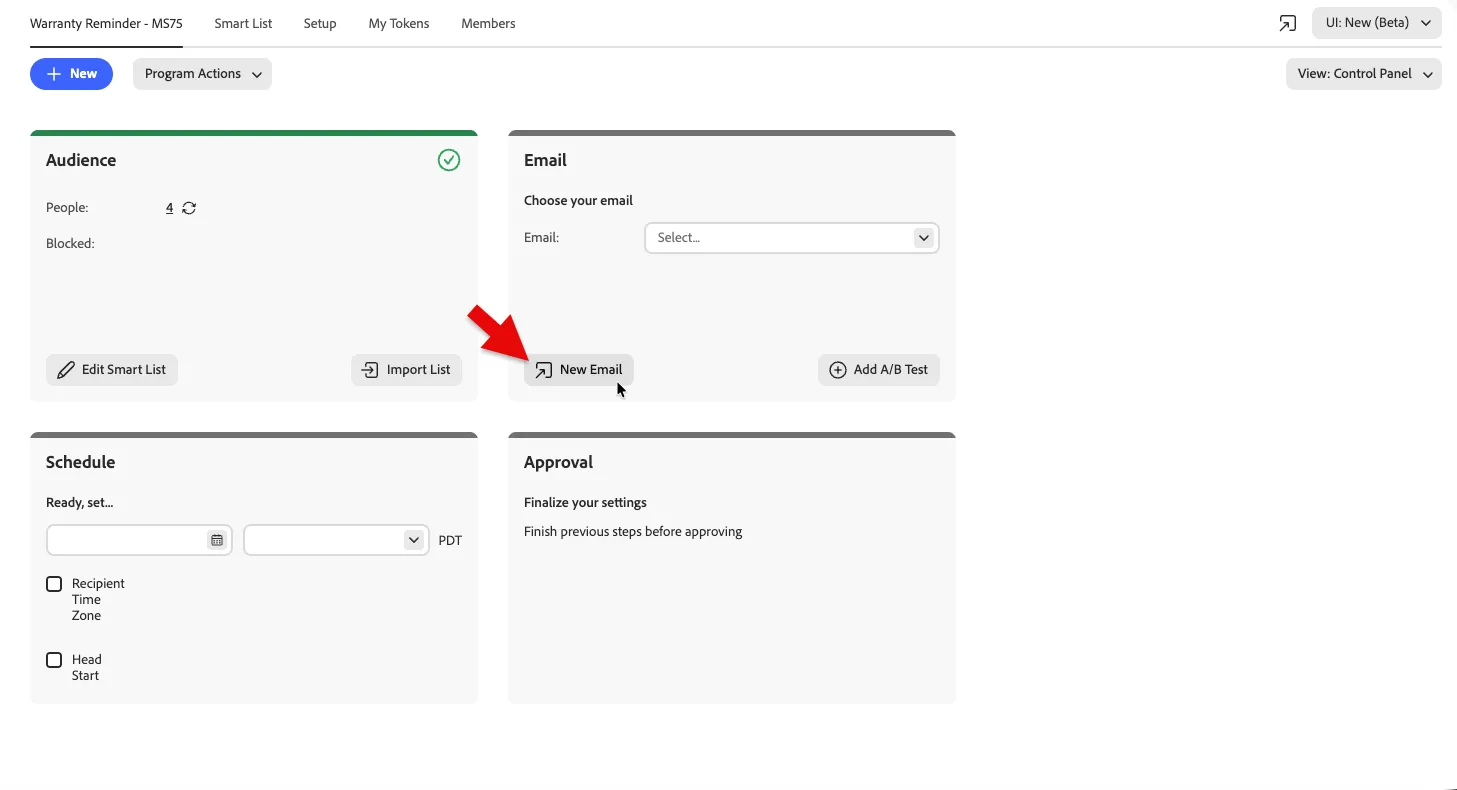
Task: Switch to the Smart List tab
Action: click(x=243, y=23)
